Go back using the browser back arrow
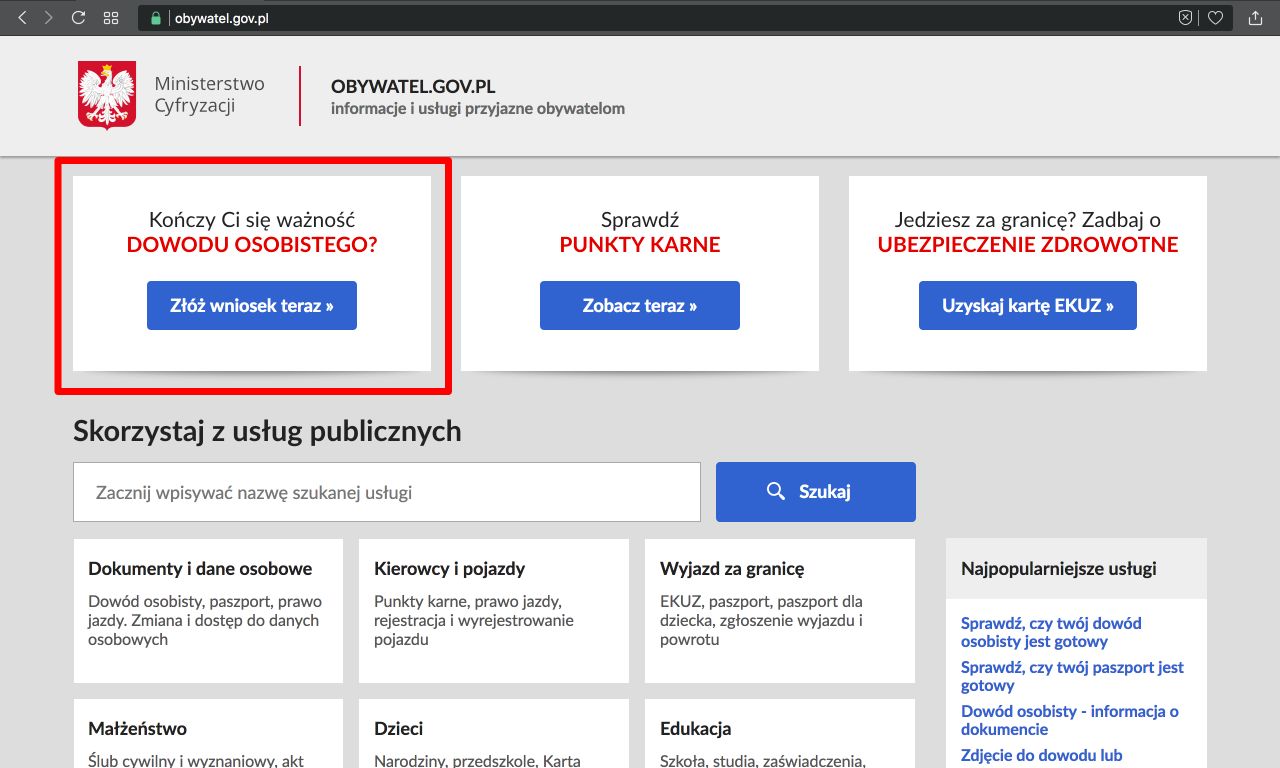 [x=22, y=18]
